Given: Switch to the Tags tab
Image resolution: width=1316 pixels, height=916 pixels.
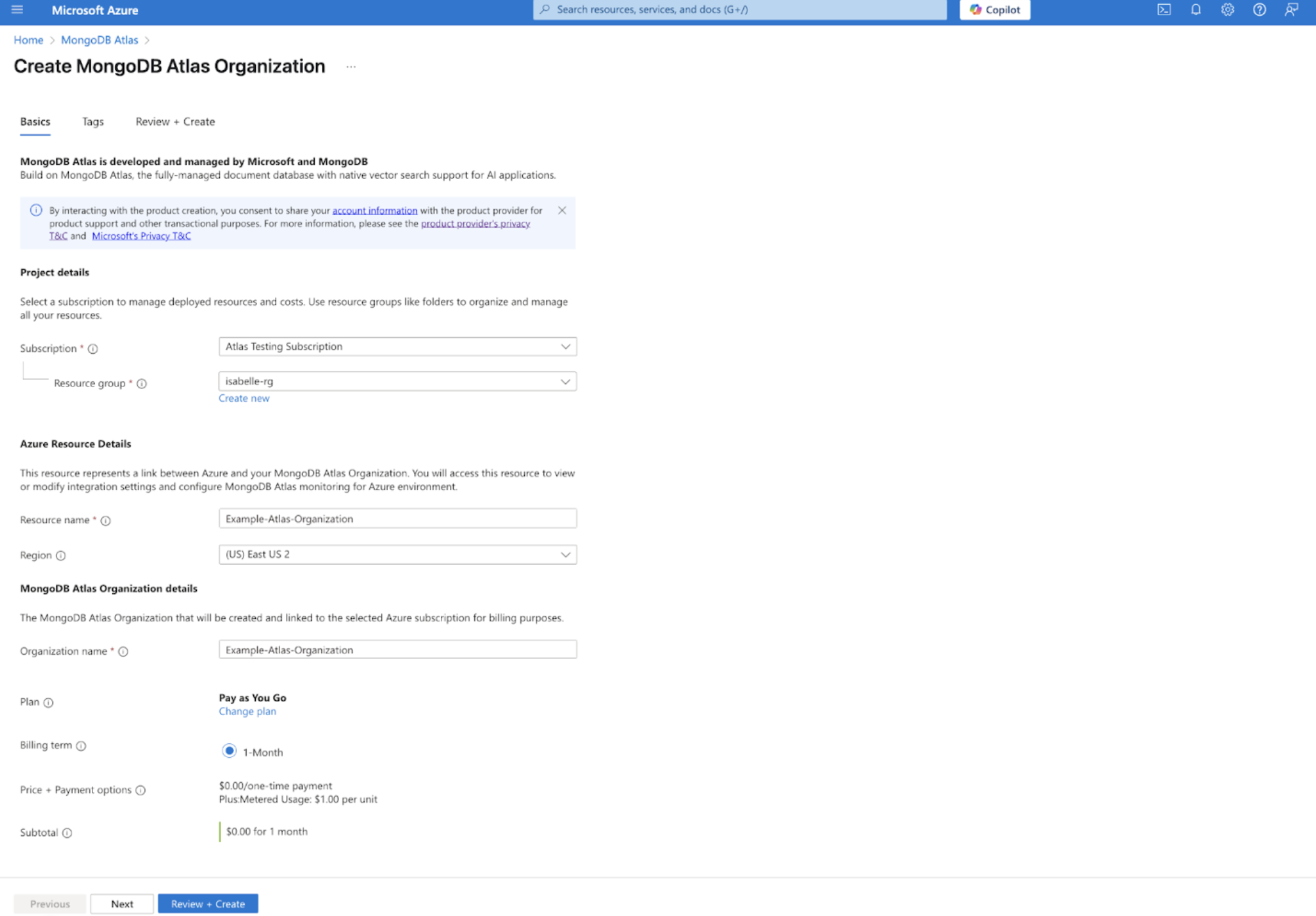Looking at the screenshot, I should point(92,121).
